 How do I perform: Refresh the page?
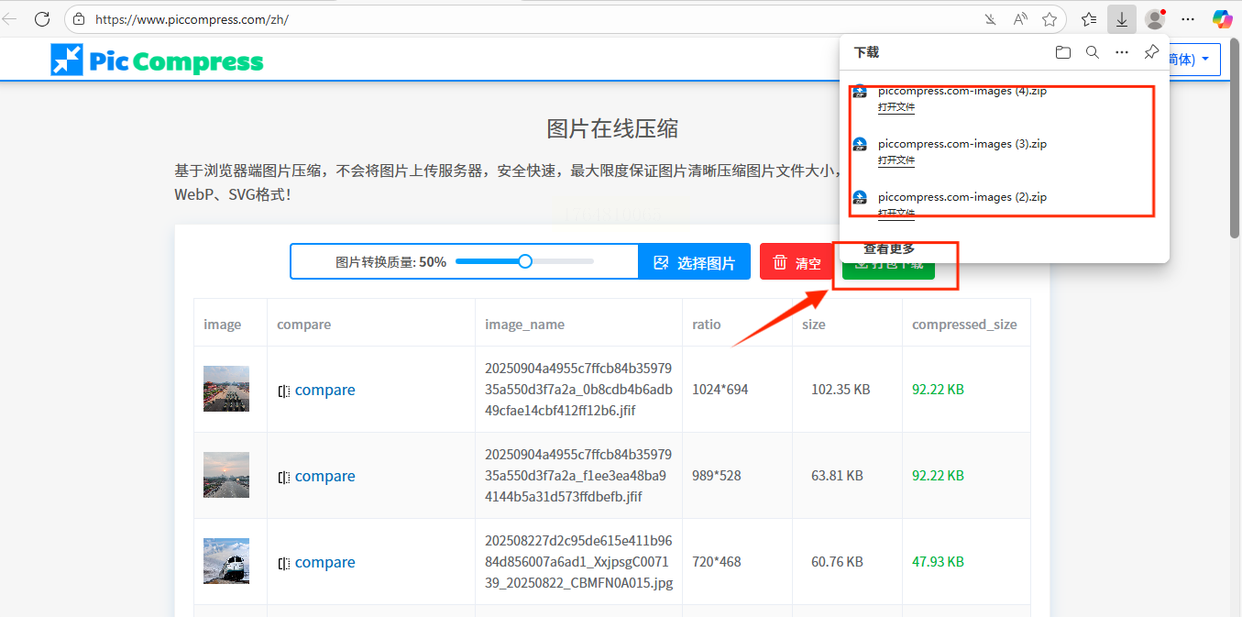click(x=42, y=19)
